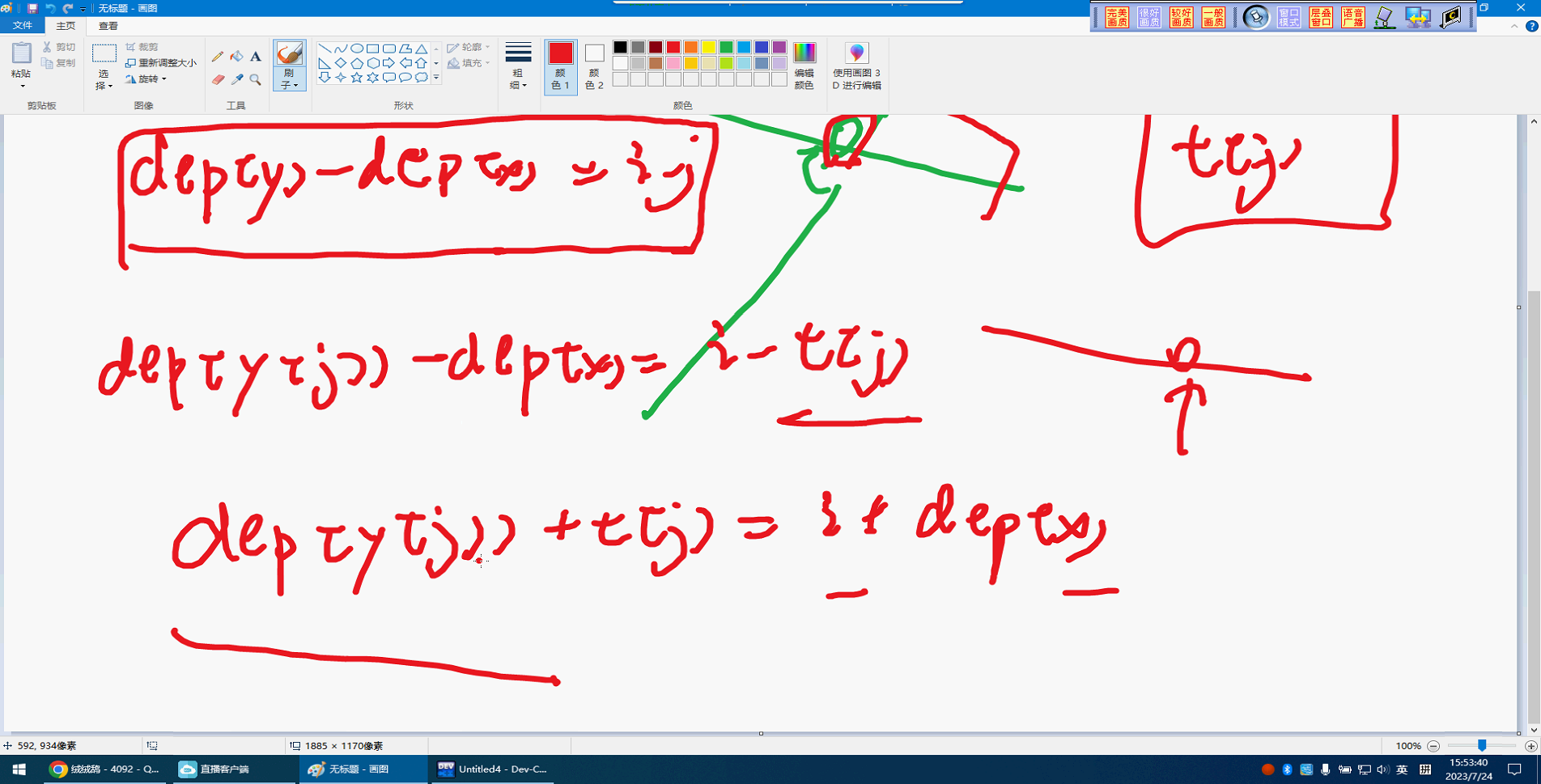
Task: Pick the green color swatch
Action: tap(726, 47)
